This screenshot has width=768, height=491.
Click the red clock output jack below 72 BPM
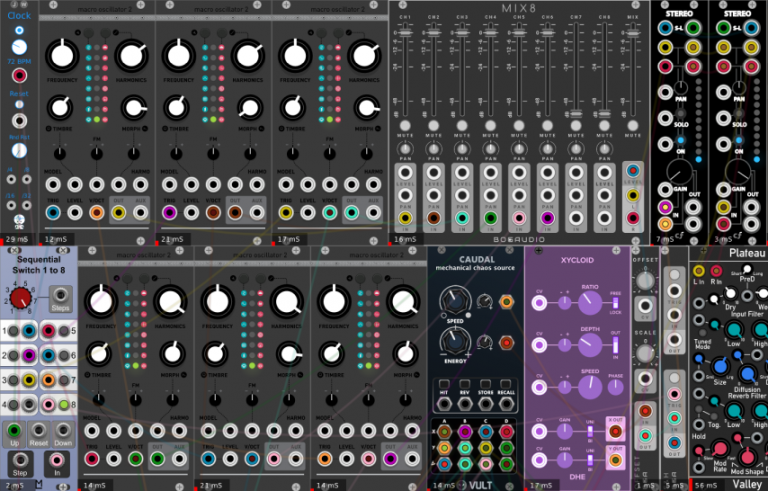[x=19, y=76]
